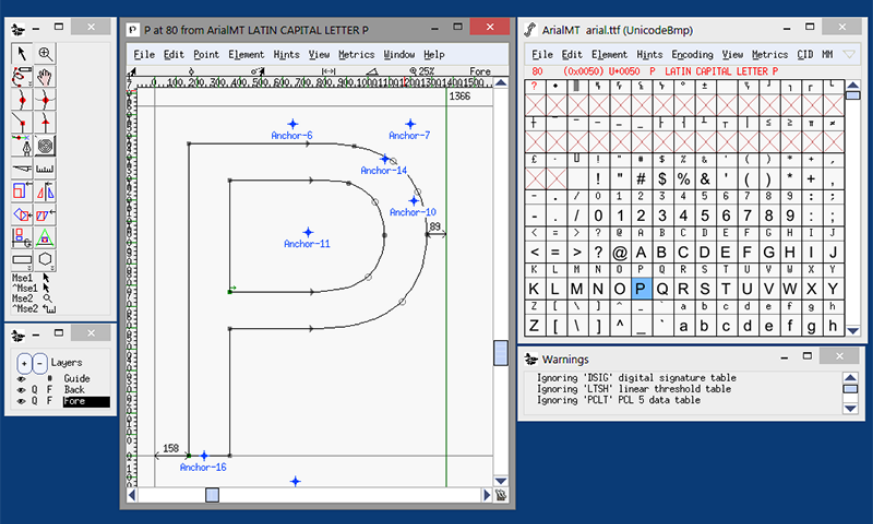Open MM menu in font view

[827, 55]
